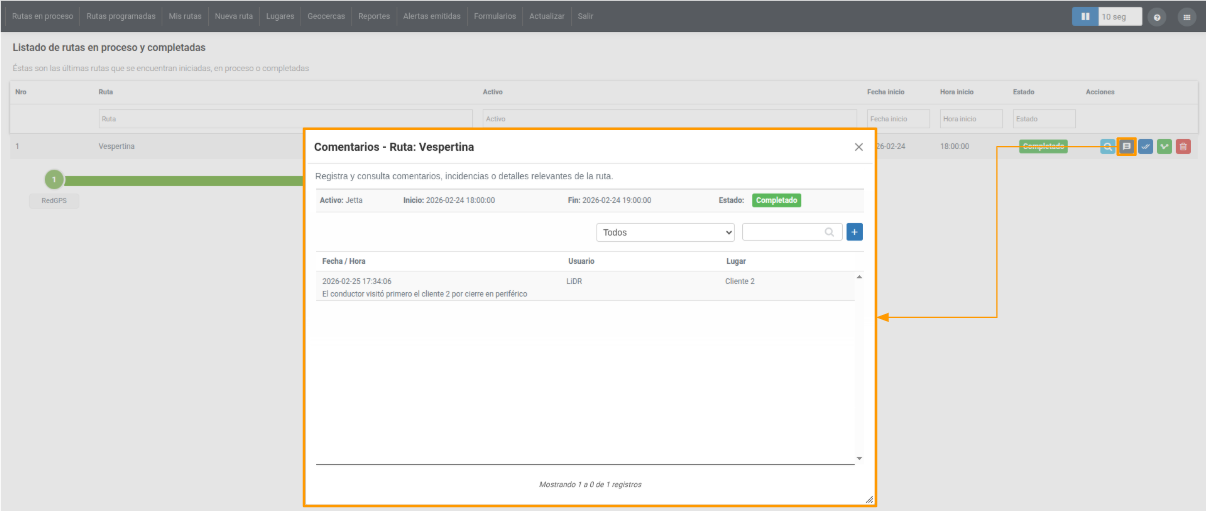Pause the auto-refresh timer

[x=1085, y=17]
